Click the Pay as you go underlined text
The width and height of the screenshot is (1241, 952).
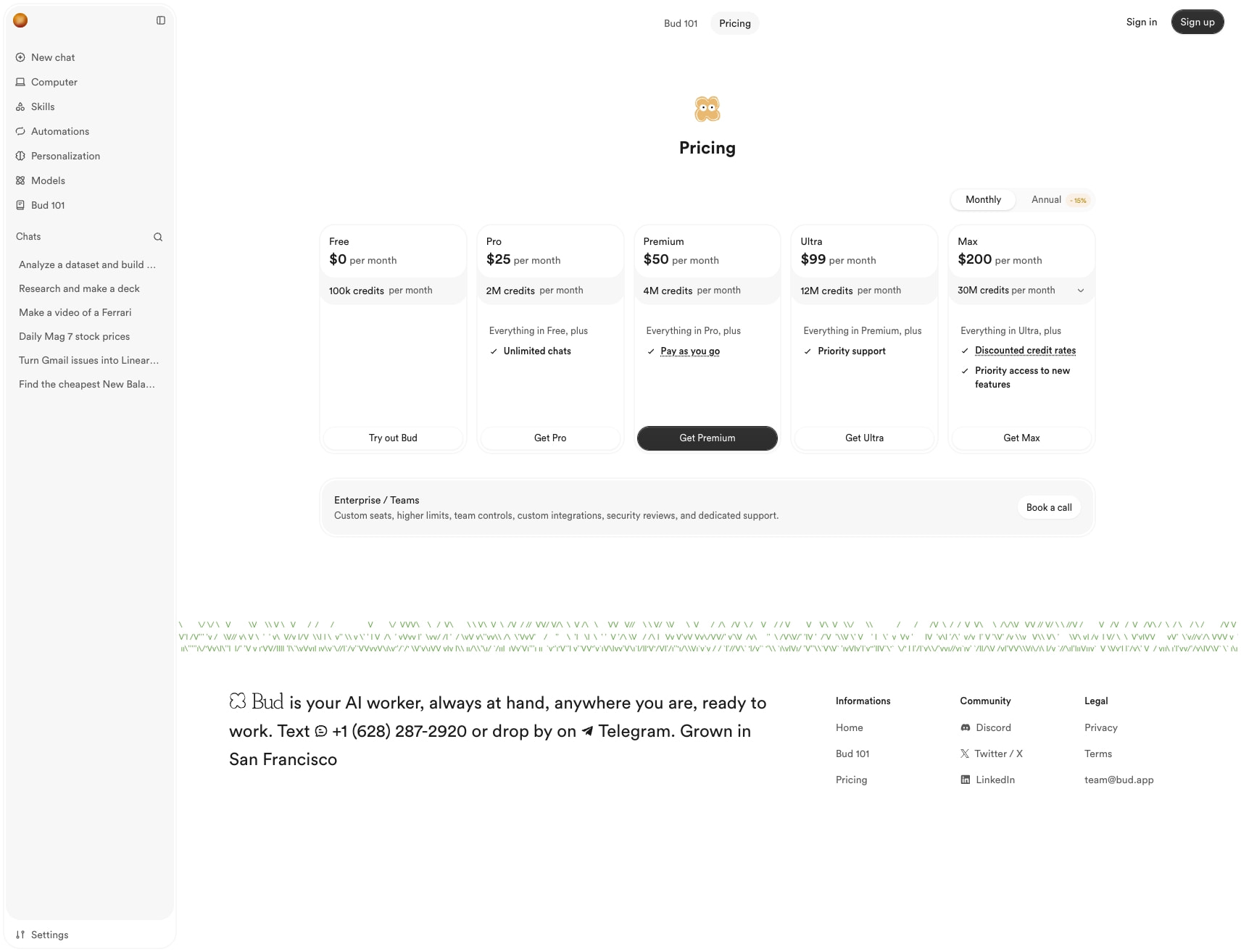(x=690, y=351)
